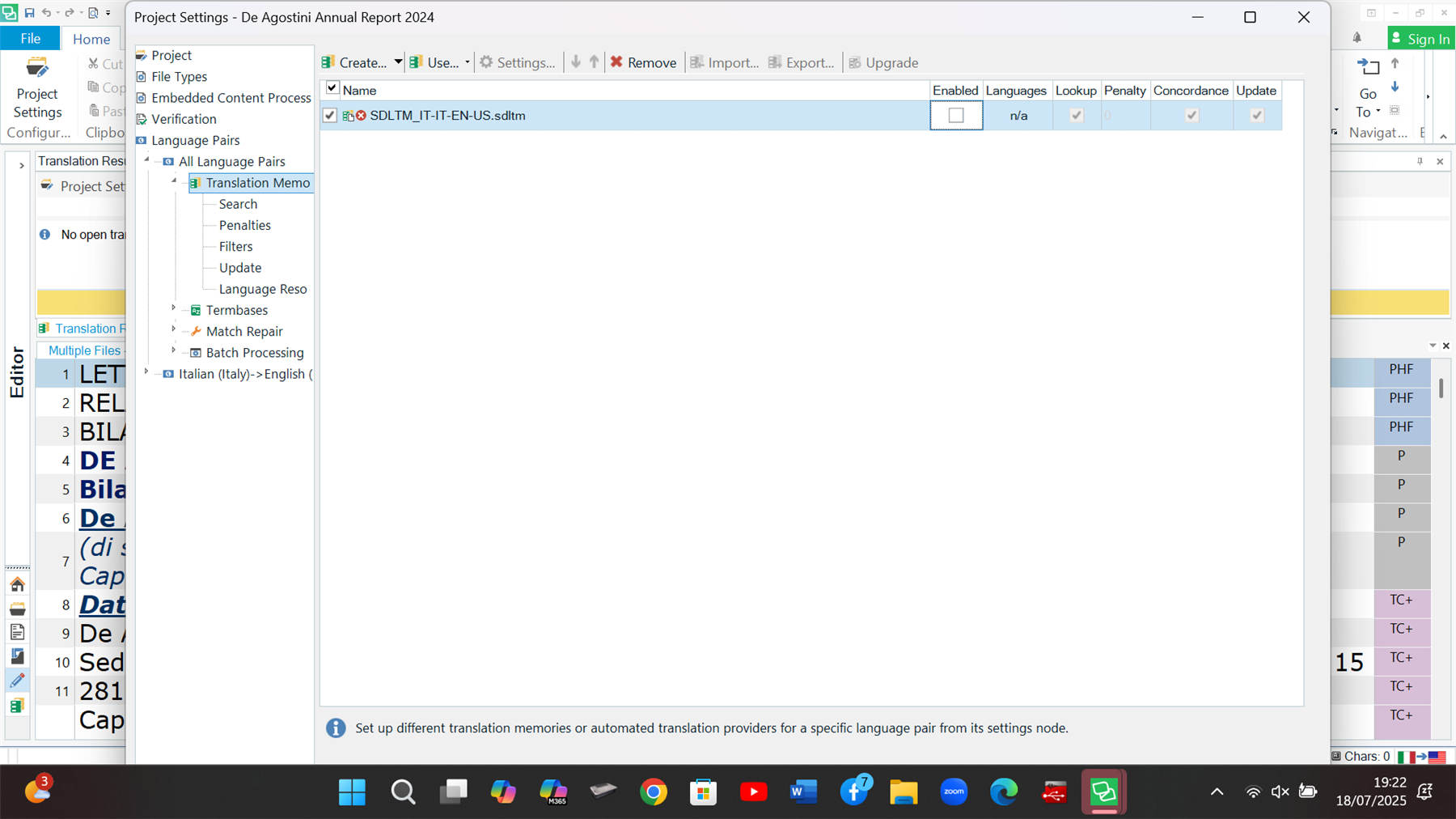Click the Undo icon in the title bar
Image resolution: width=1456 pixels, height=819 pixels.
[x=47, y=13]
